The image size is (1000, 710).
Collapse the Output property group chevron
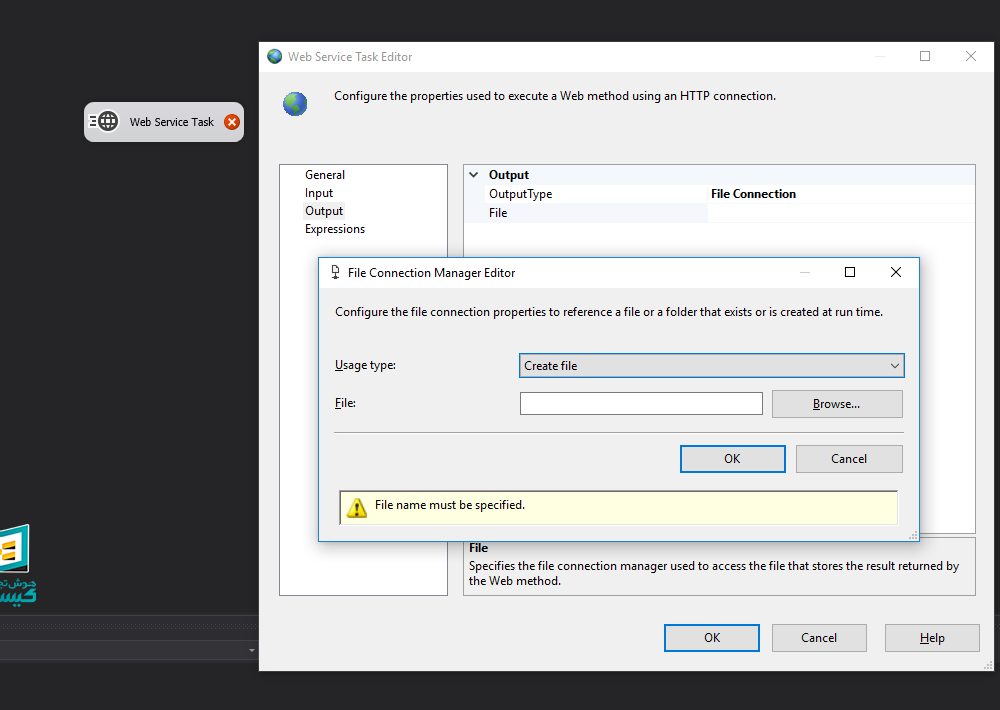474,175
